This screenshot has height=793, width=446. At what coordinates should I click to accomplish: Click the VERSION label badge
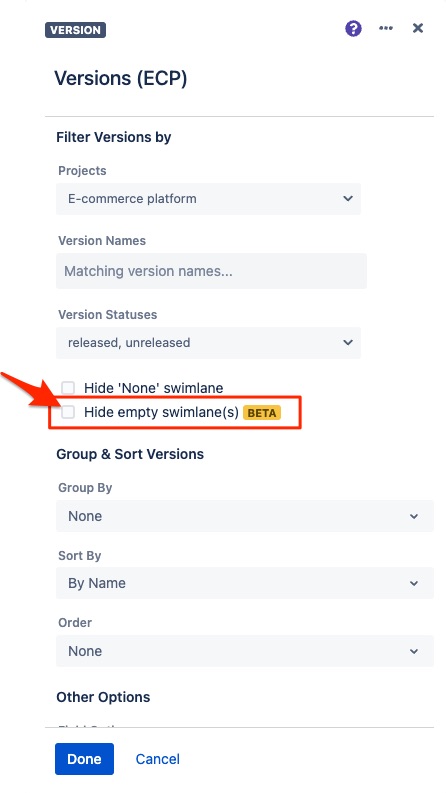pos(75,30)
